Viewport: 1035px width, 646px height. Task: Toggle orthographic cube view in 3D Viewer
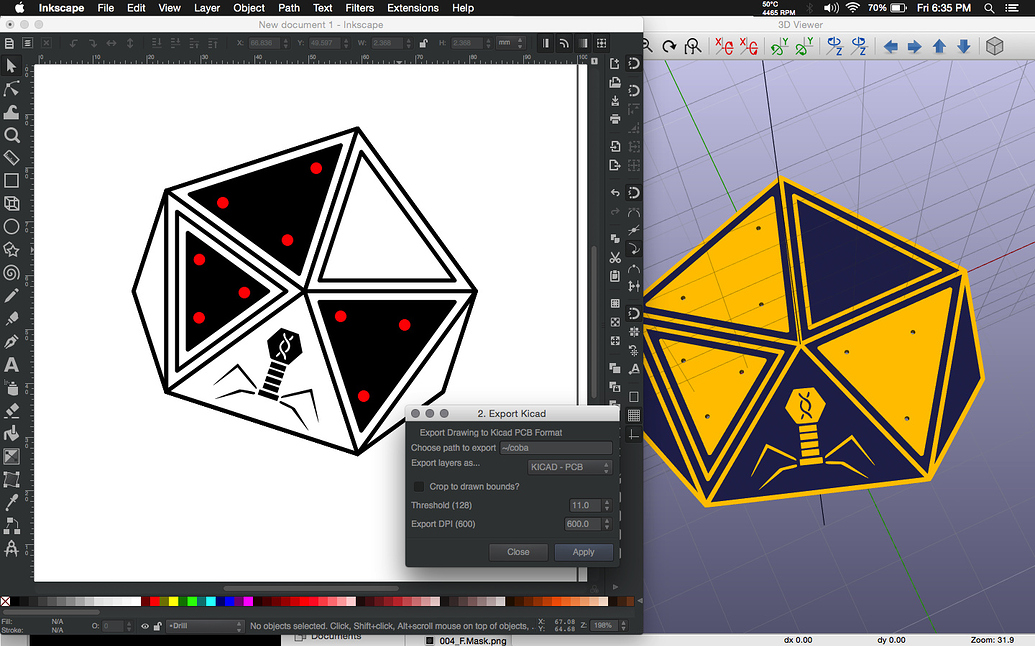(995, 46)
